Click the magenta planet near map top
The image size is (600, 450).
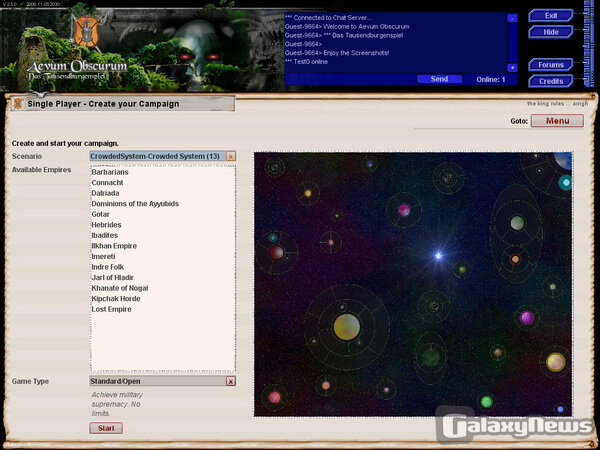pyautogui.click(x=404, y=210)
